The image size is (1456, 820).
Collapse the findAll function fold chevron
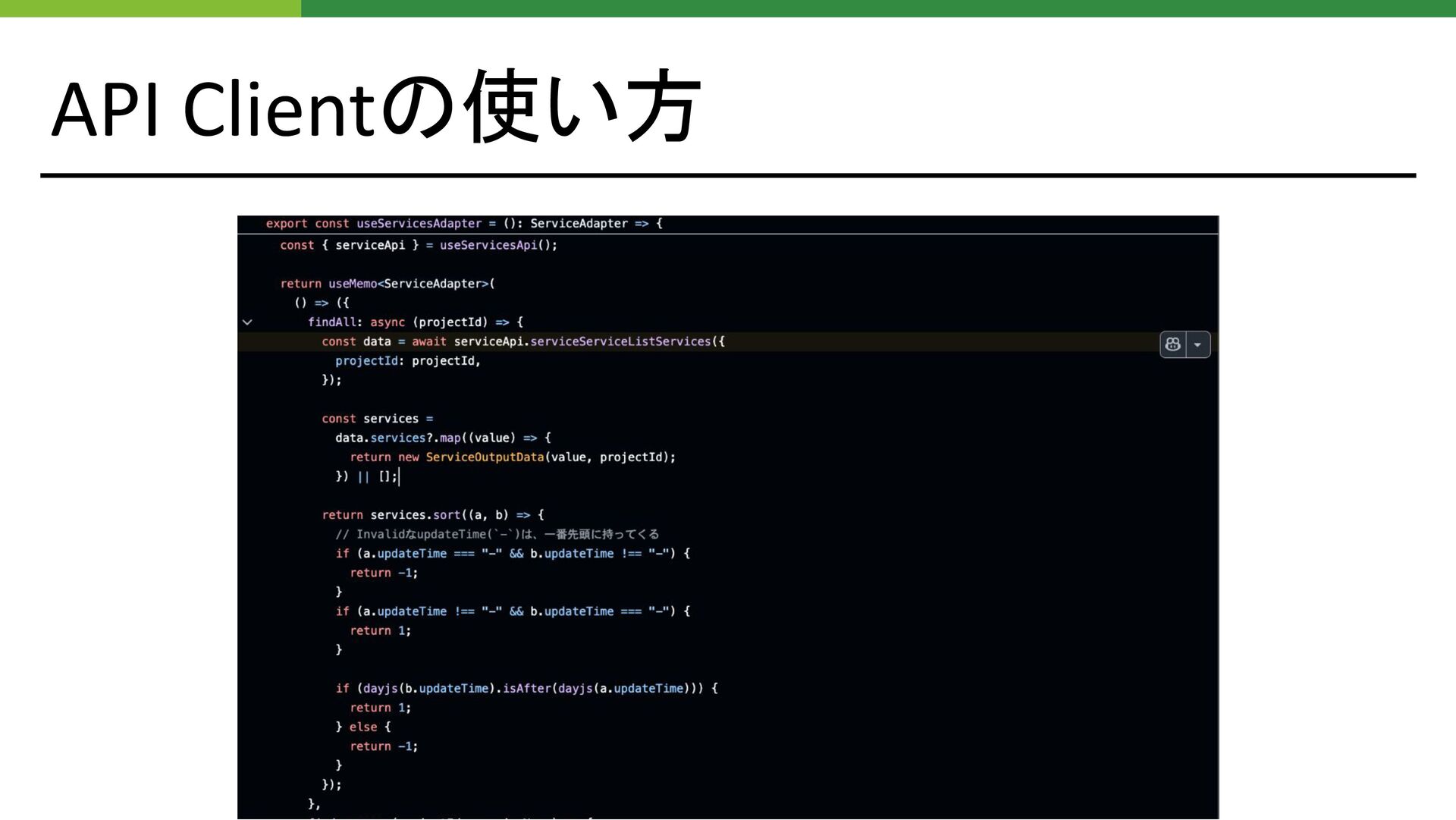click(x=247, y=322)
